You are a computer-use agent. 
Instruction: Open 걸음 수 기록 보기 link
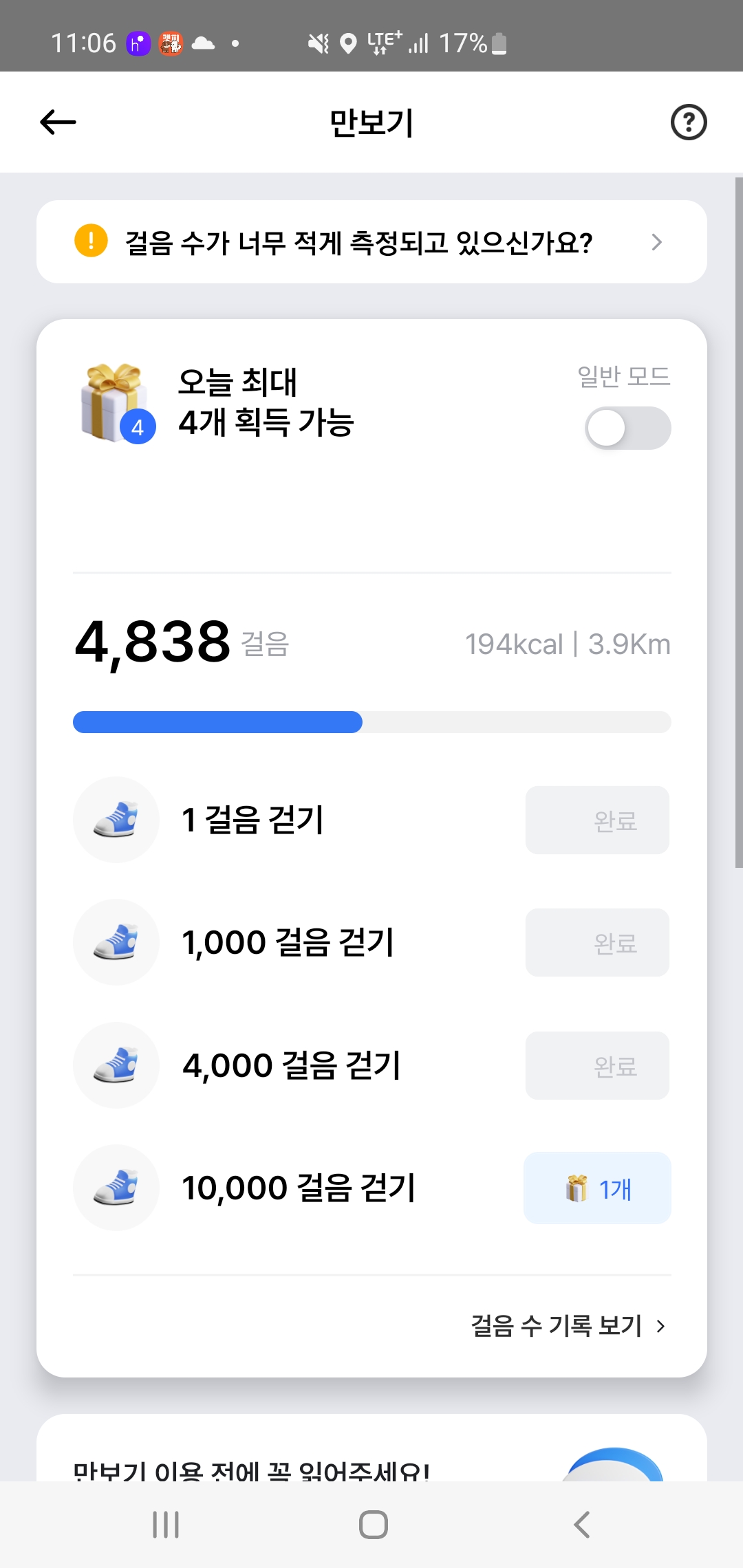(556, 1326)
